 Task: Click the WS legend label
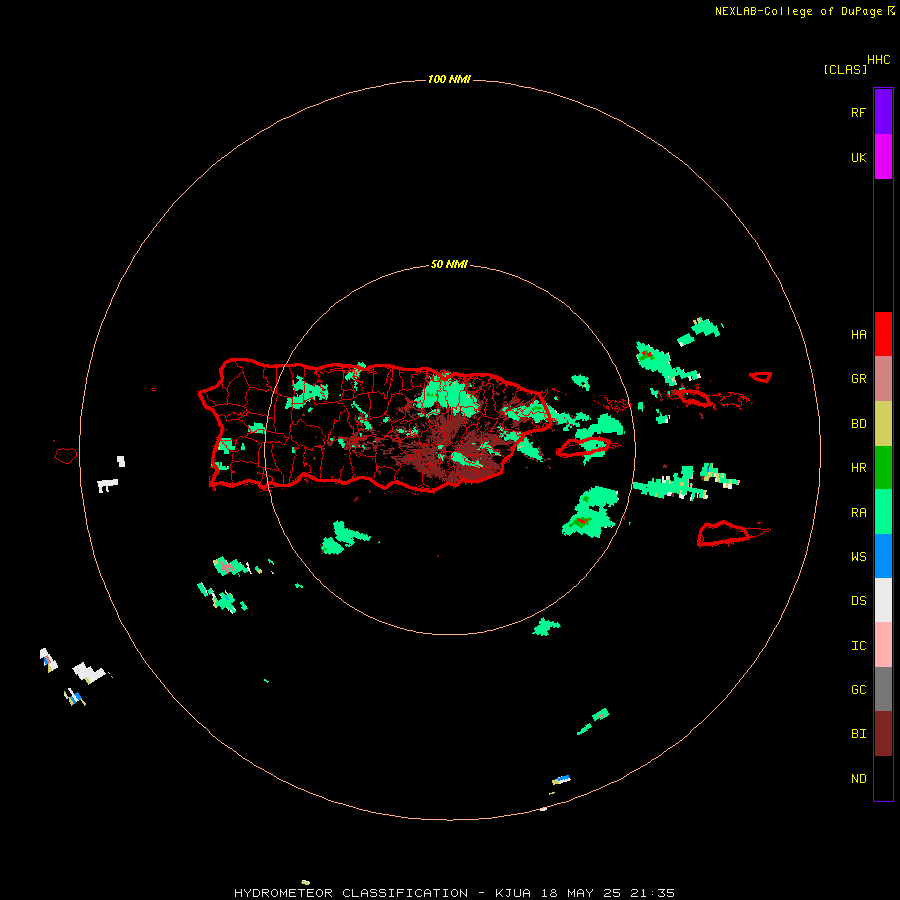coord(858,557)
